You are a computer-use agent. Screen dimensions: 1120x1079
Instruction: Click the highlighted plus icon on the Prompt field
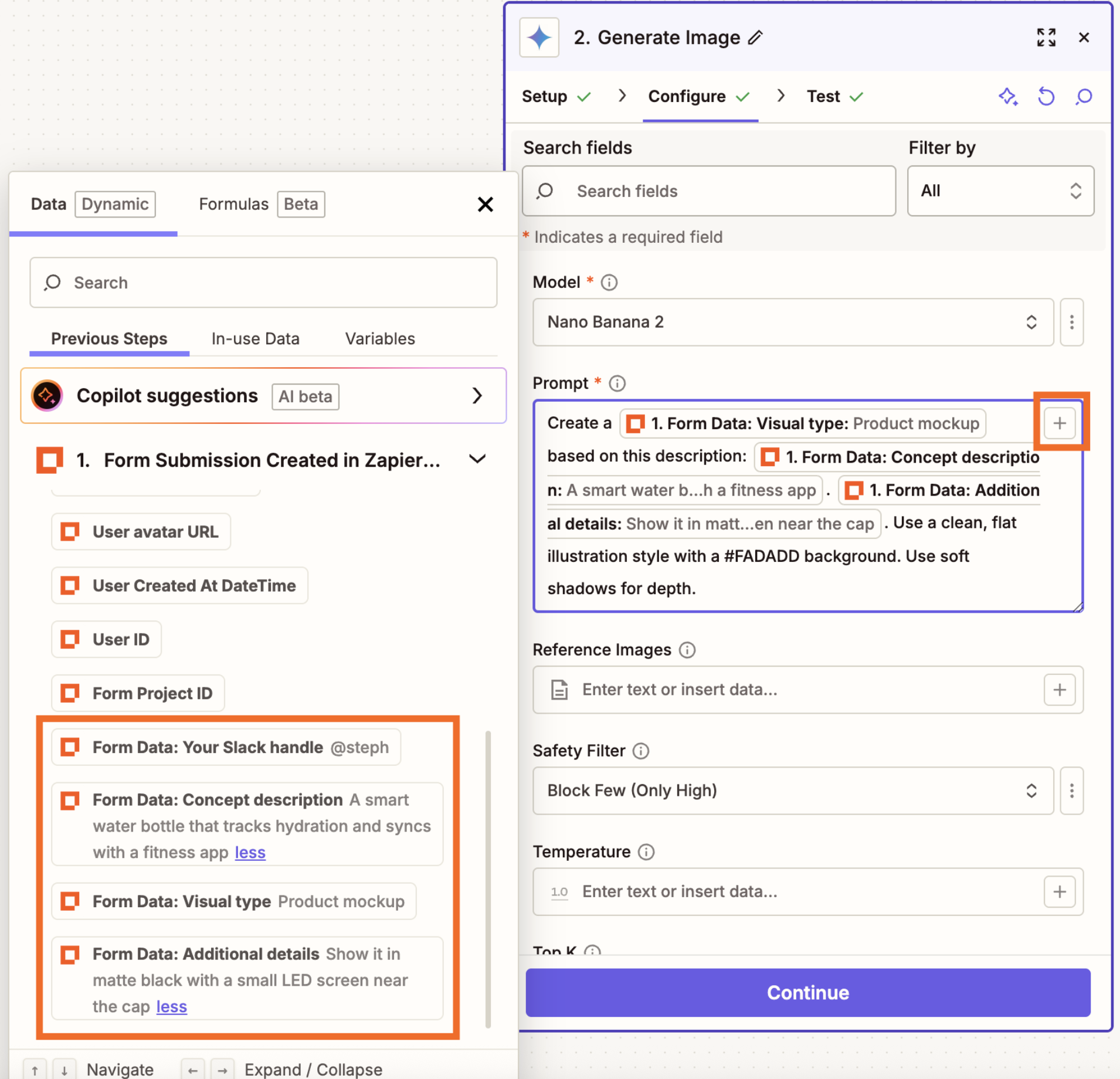point(1060,423)
